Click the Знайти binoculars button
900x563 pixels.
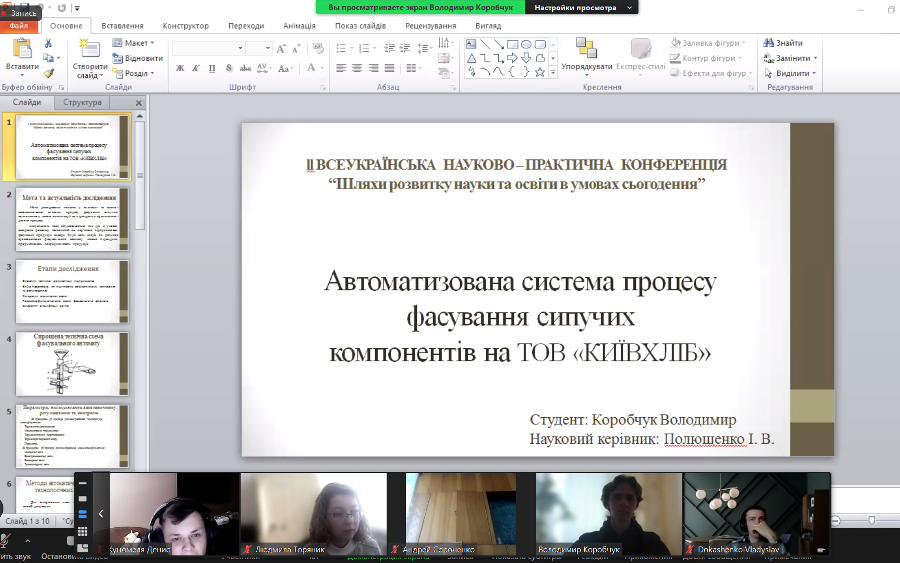click(783, 43)
